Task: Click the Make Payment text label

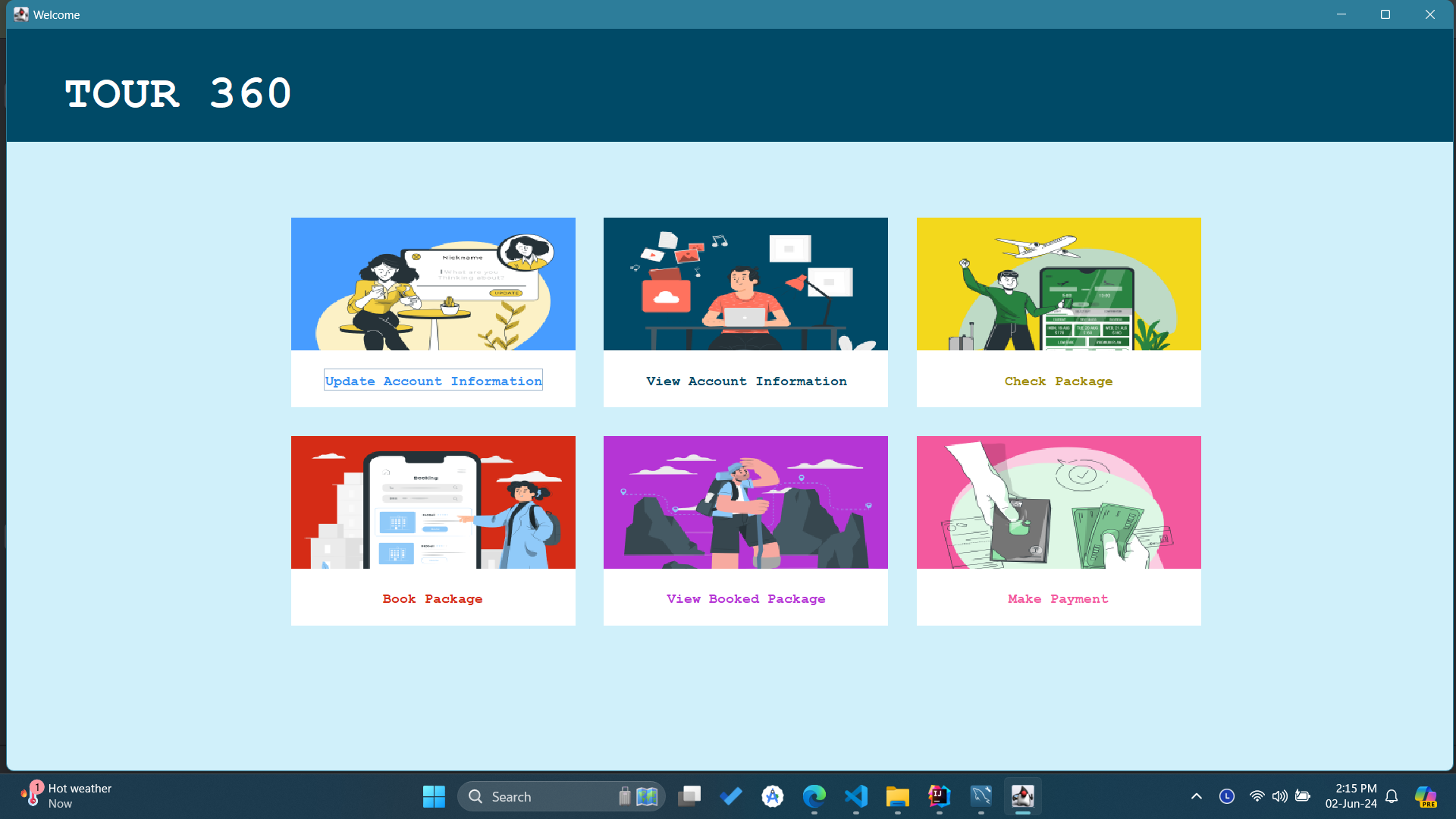Action: (x=1058, y=599)
